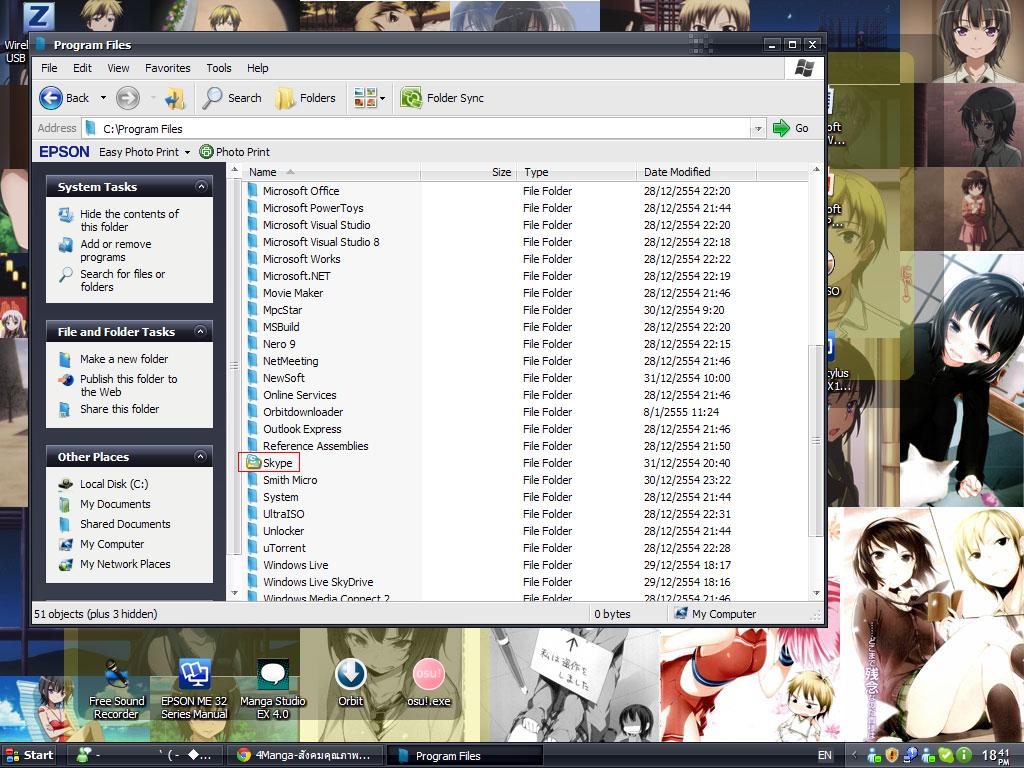Switch to 4Manga Chrome taskbar button
Screen dimensions: 1024x768
point(306,755)
